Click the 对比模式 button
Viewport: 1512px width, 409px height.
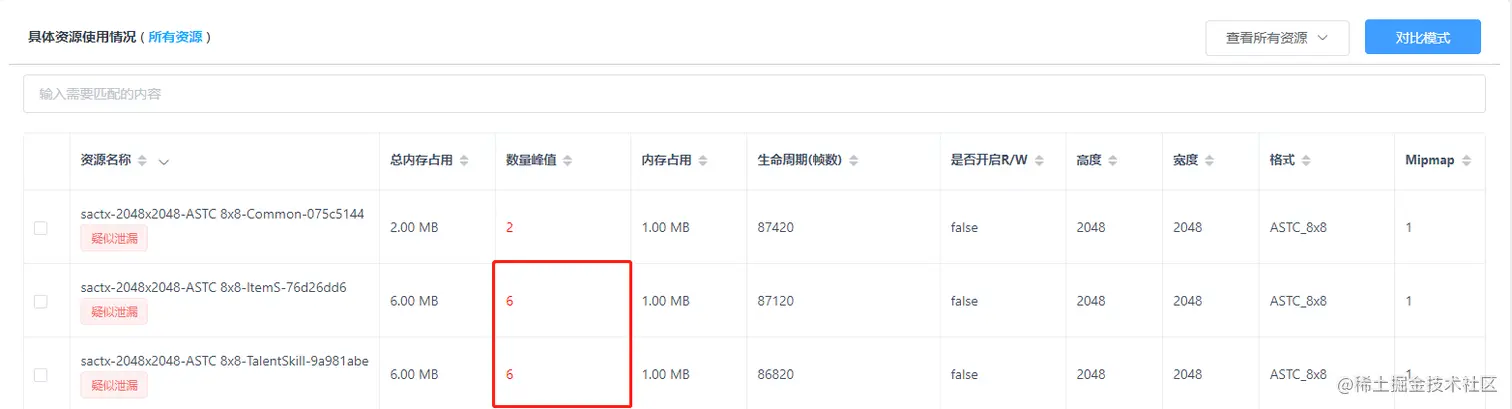click(x=1422, y=38)
